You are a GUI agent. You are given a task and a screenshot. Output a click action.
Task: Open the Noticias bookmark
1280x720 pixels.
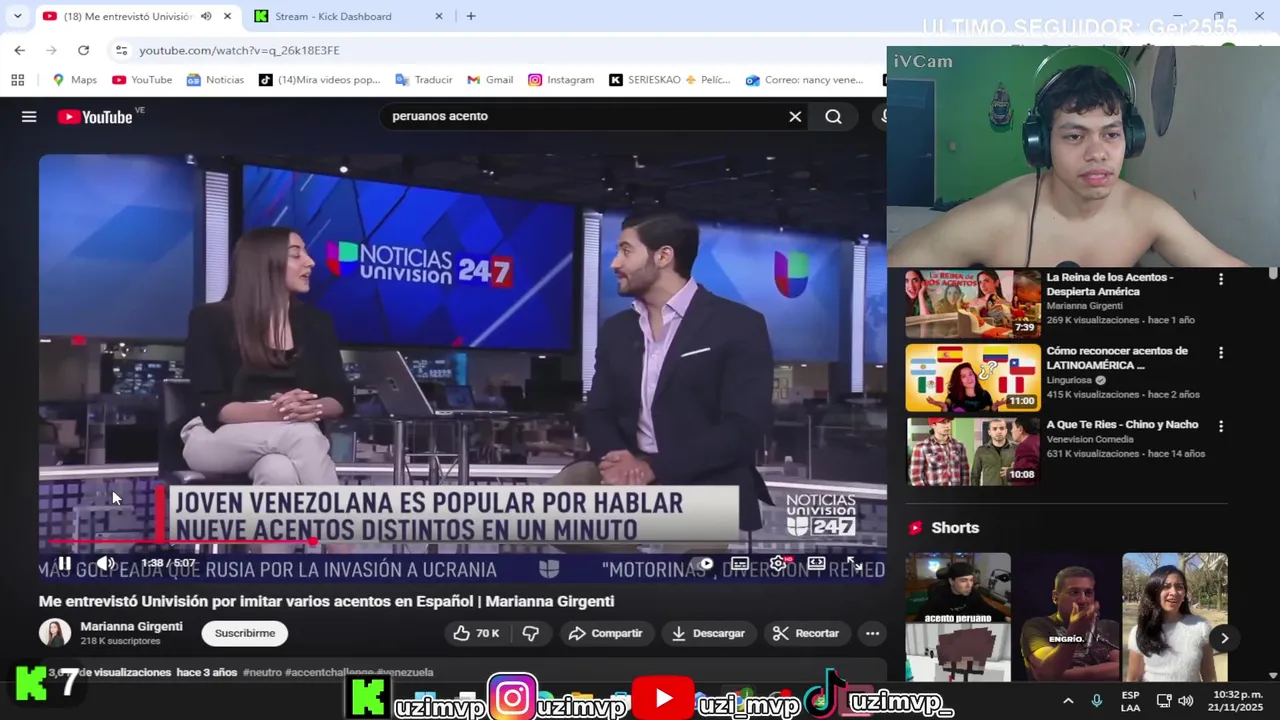click(x=215, y=80)
